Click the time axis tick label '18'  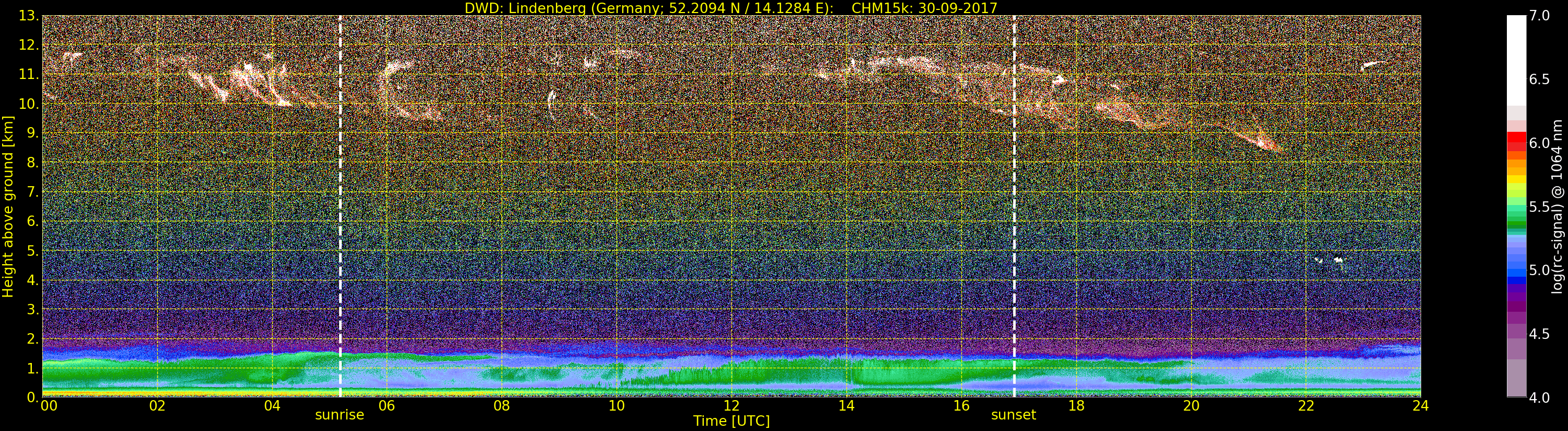[x=1076, y=406]
